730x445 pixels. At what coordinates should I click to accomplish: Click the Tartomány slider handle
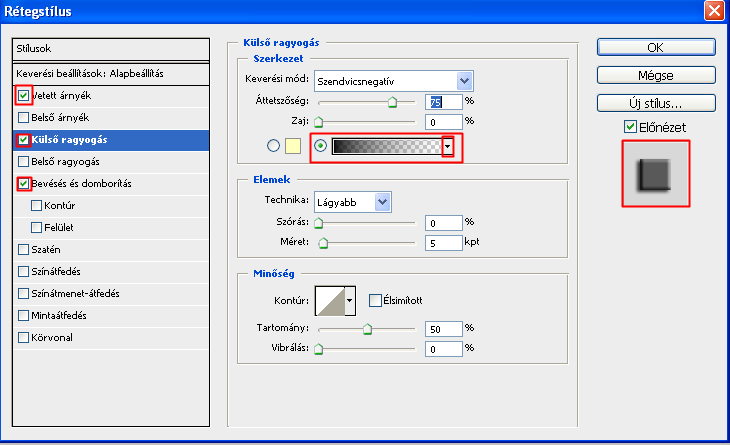(367, 329)
